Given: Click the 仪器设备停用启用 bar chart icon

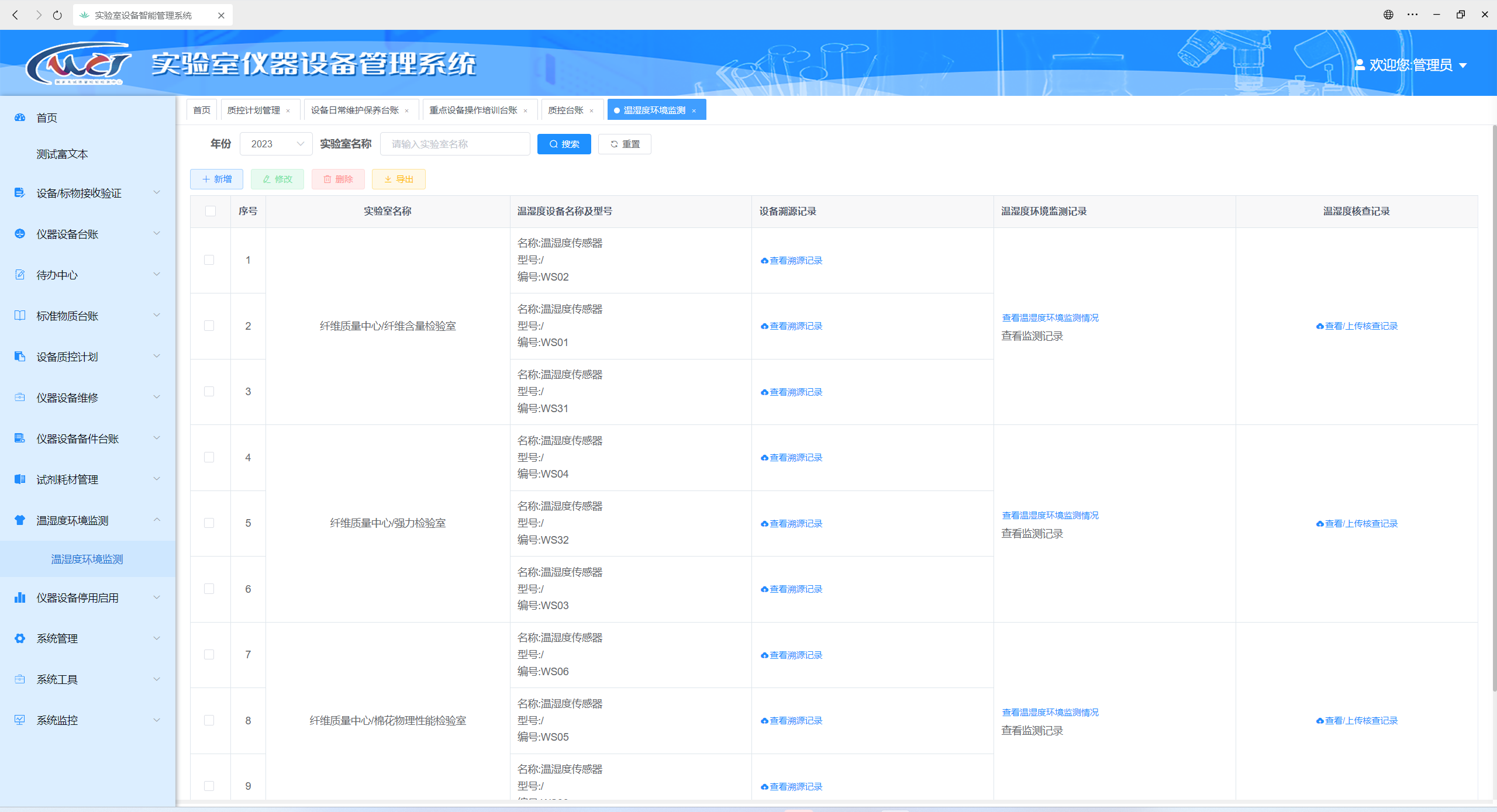Looking at the screenshot, I should 20,597.
